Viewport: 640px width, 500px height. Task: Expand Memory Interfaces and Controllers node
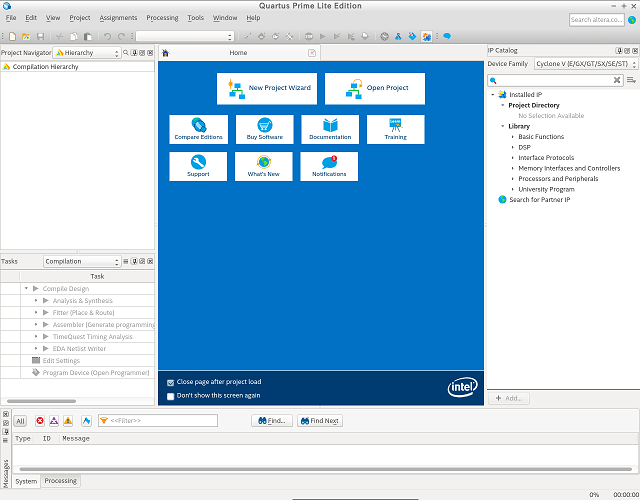pyautogui.click(x=513, y=168)
